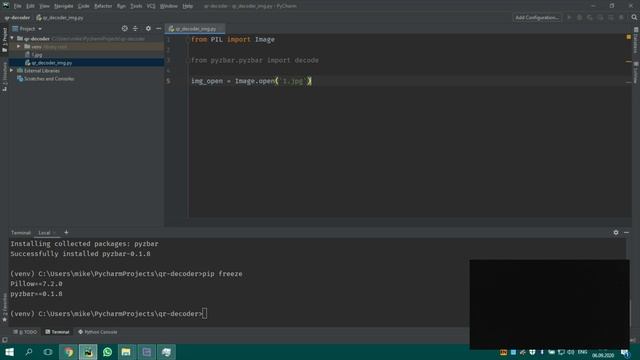This screenshot has width=640, height=360.
Task: Open the VCS menu
Action: click(x=151, y=6)
